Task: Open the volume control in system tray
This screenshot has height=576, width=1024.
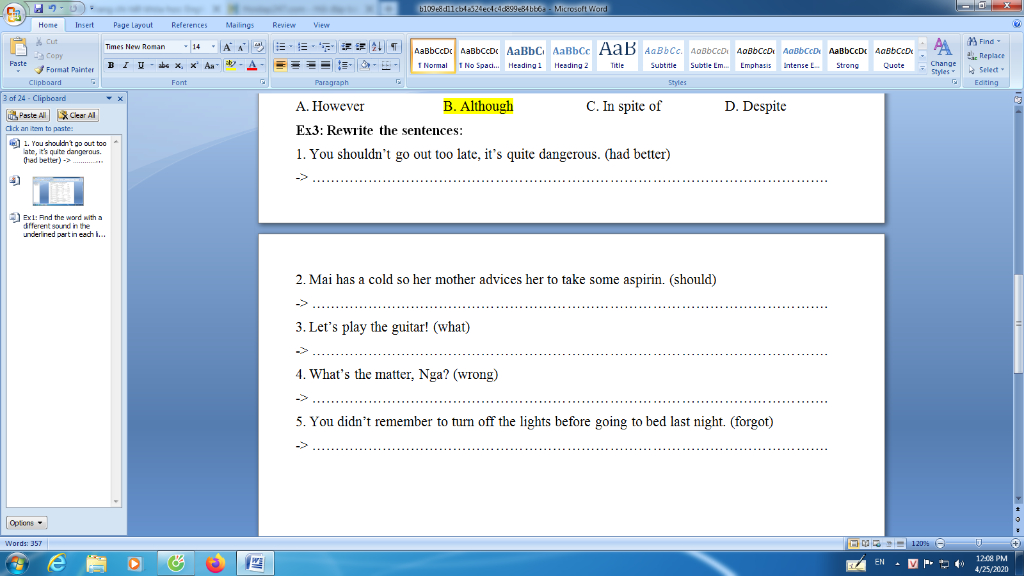Action: click(959, 564)
